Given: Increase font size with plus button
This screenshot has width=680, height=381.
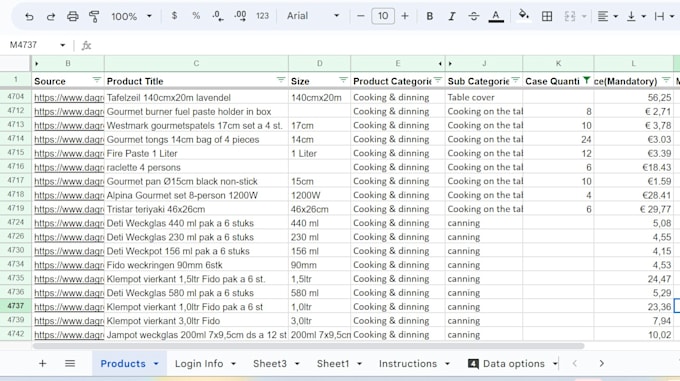Looking at the screenshot, I should click(405, 16).
